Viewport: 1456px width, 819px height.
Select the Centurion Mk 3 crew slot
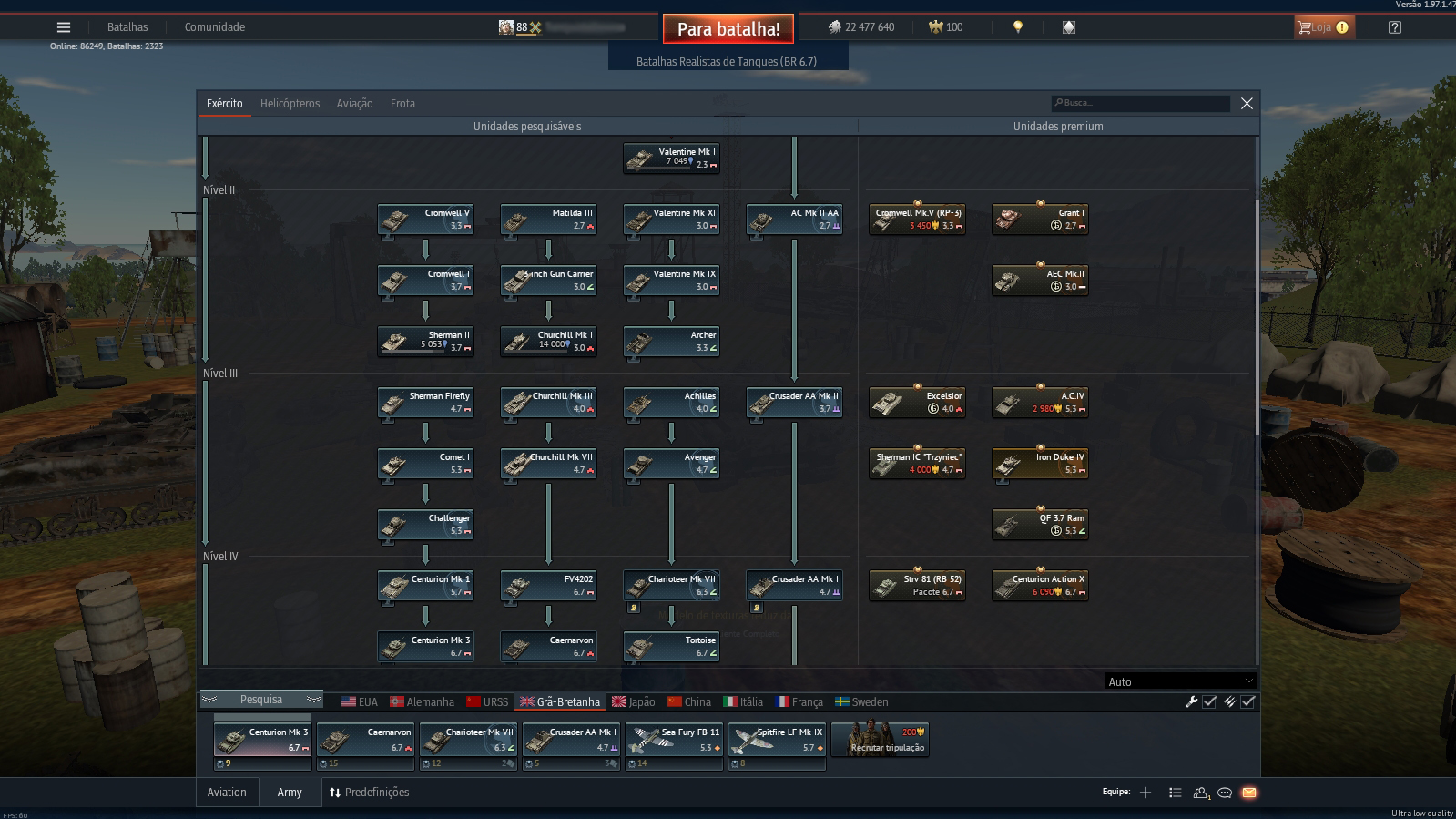(262, 745)
